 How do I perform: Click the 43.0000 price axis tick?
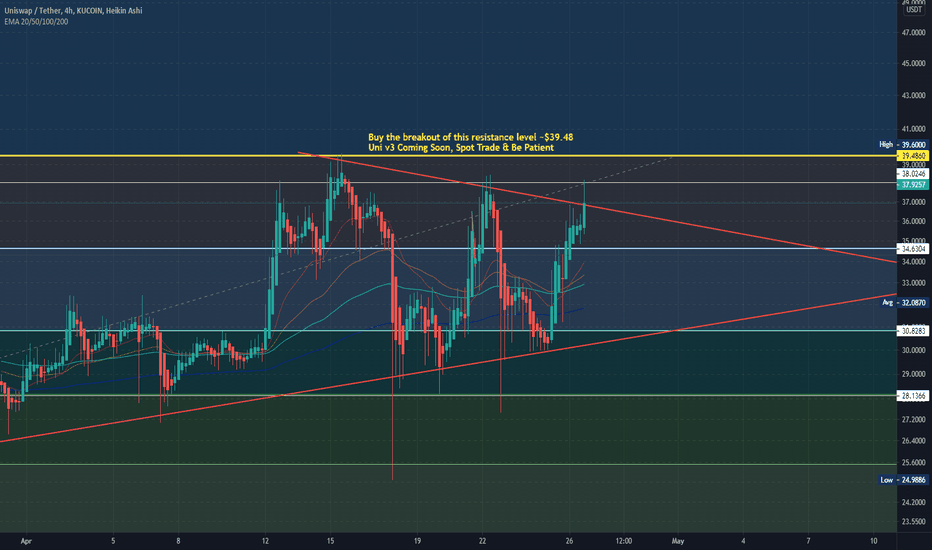(x=914, y=96)
